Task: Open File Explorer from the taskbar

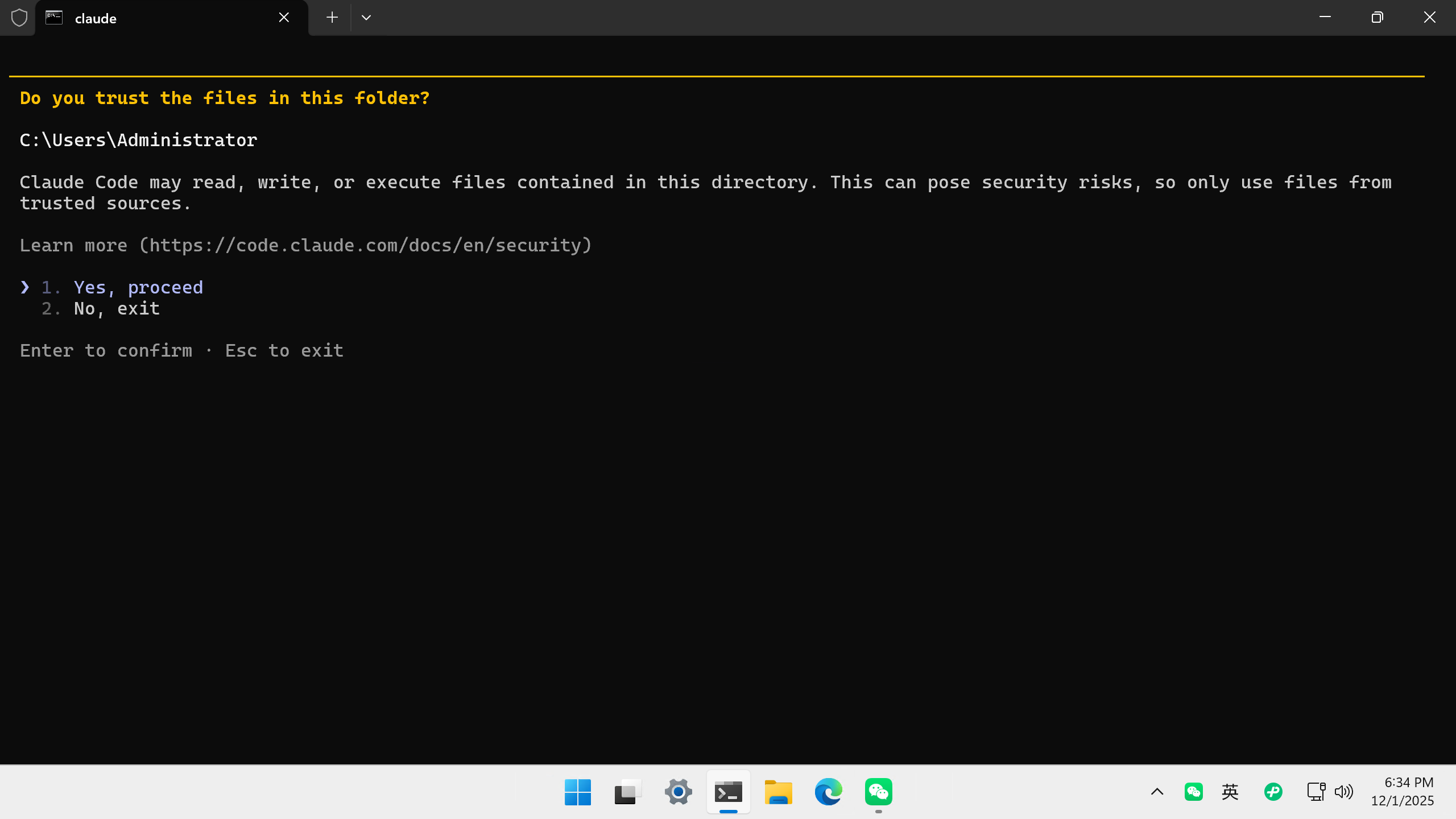Action: coord(778,792)
